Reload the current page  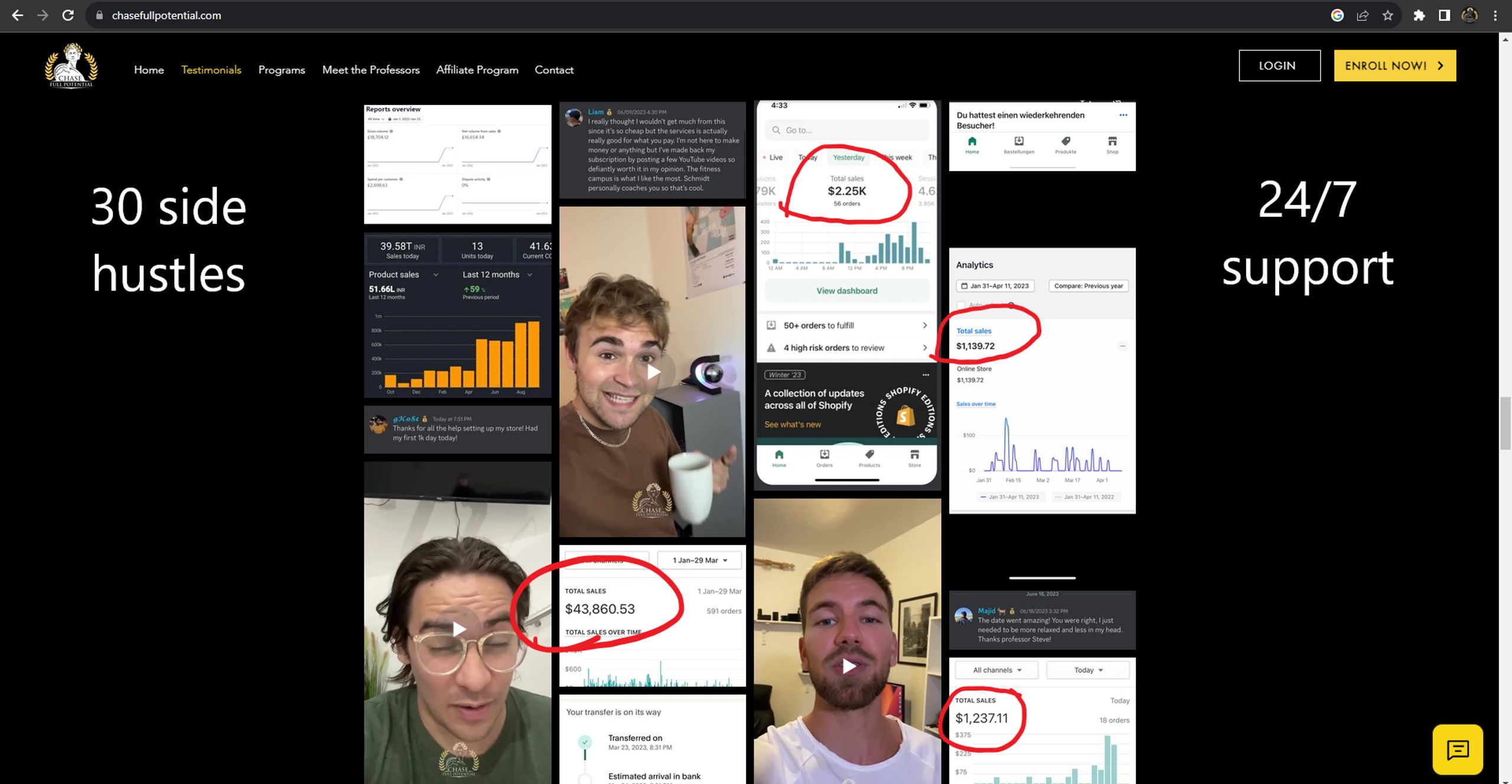(x=68, y=15)
